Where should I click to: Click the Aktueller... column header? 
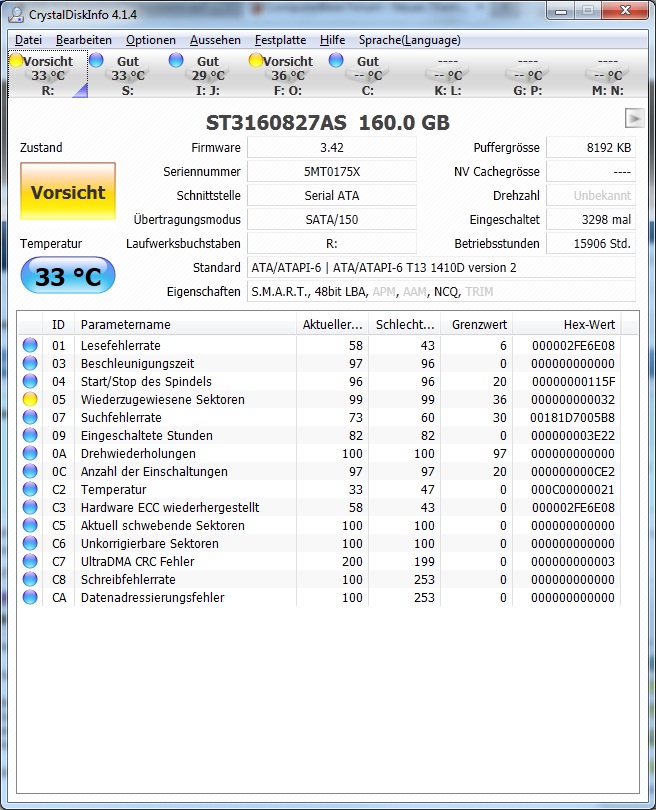coord(333,324)
